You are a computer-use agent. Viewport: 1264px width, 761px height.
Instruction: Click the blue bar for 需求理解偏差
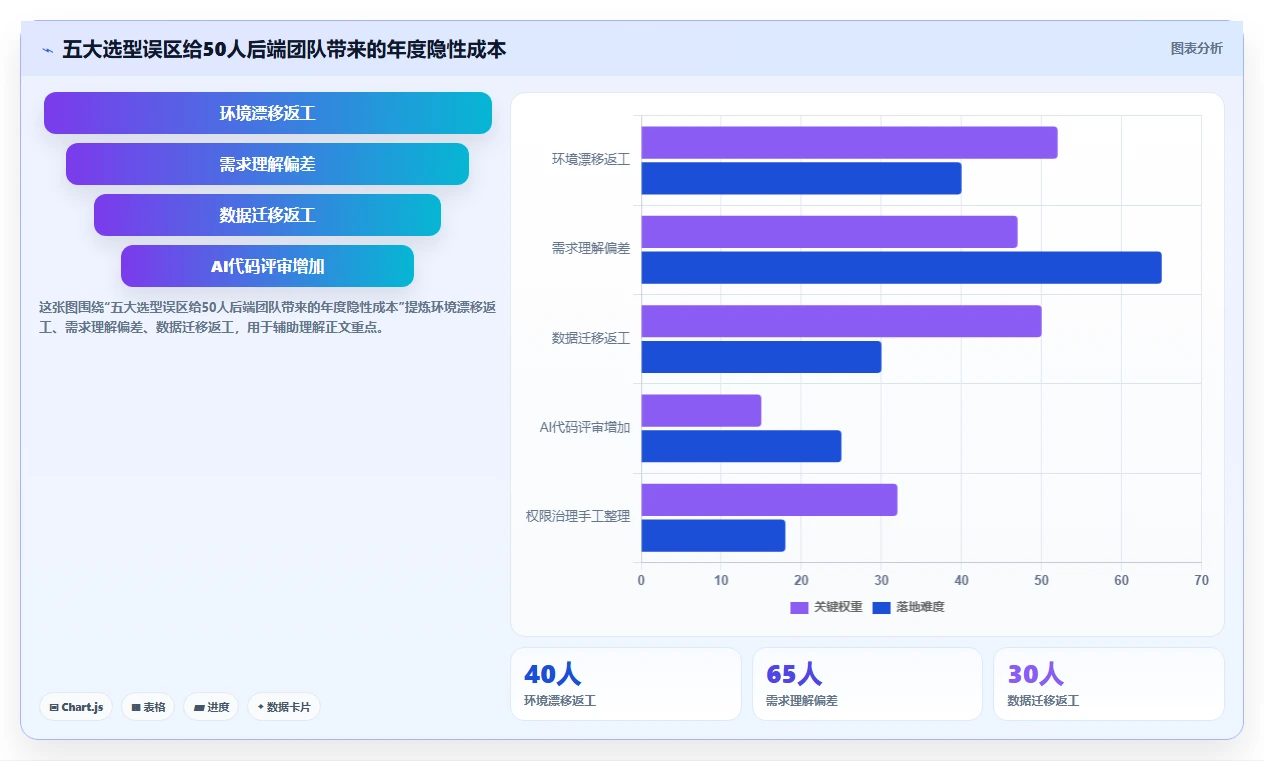coord(901,267)
